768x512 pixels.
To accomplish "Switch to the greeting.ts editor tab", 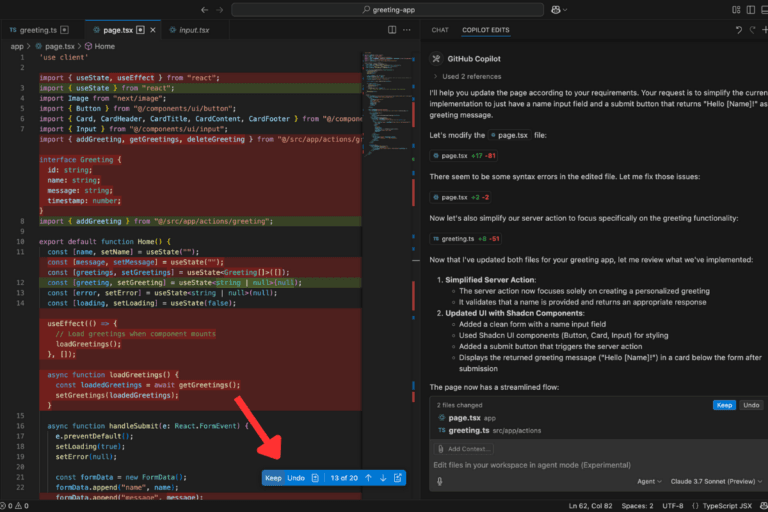I will [38, 30].
